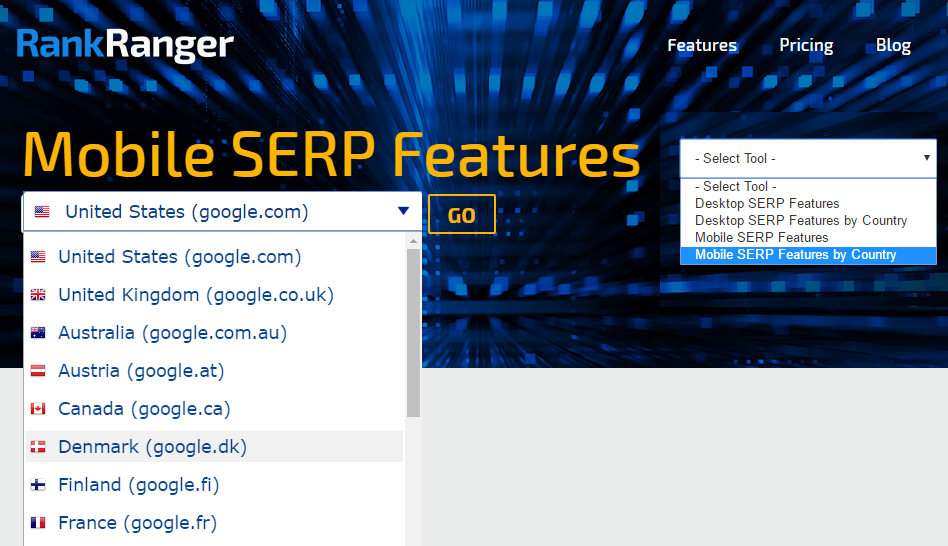Click the Canada flag icon
The height and width of the screenshot is (546, 948).
[38, 409]
